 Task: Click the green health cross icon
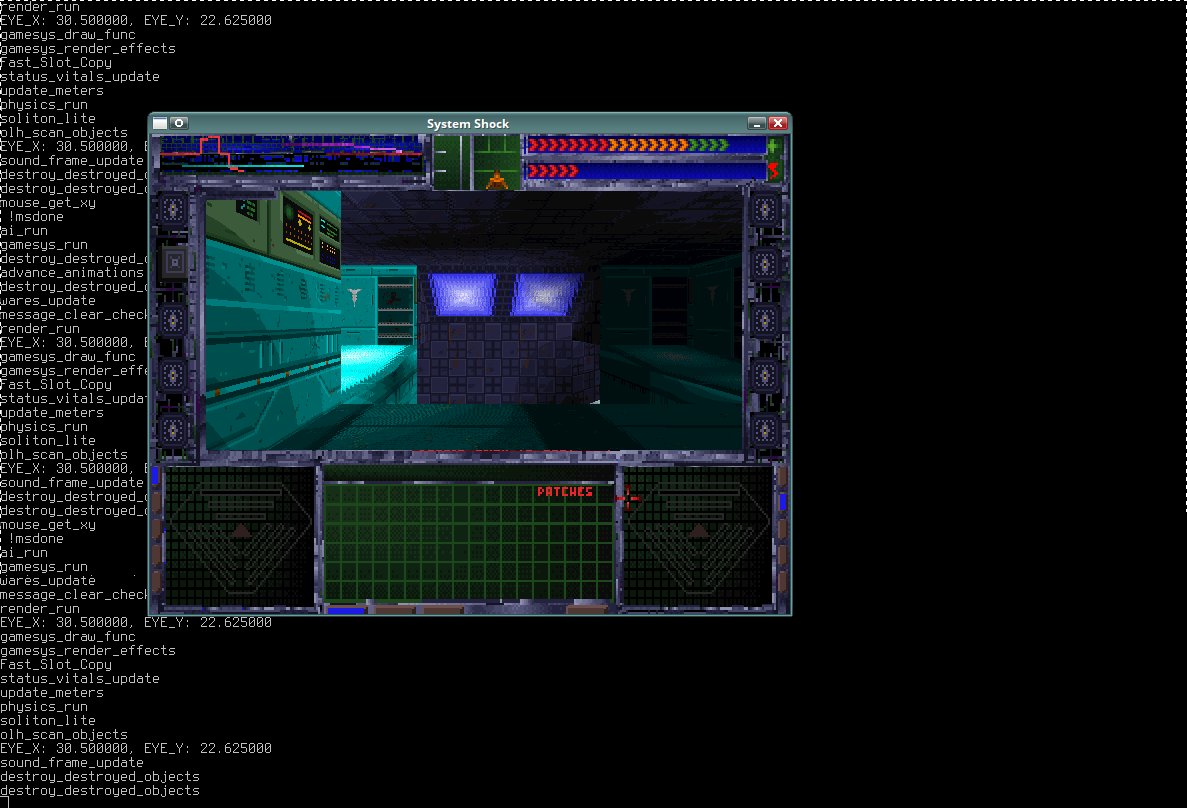pyautogui.click(x=773, y=145)
